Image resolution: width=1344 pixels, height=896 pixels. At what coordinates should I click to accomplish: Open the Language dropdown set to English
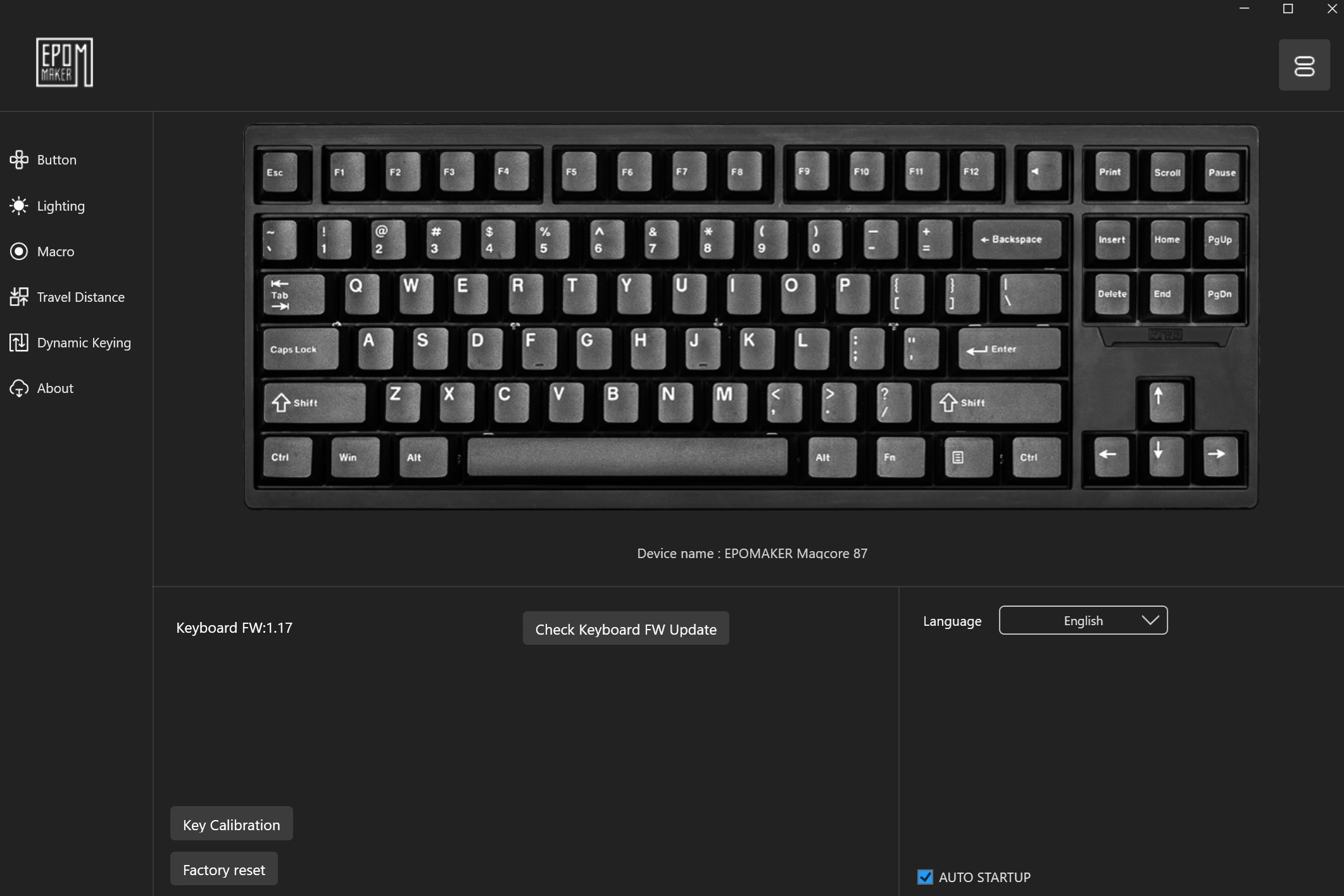1083,620
